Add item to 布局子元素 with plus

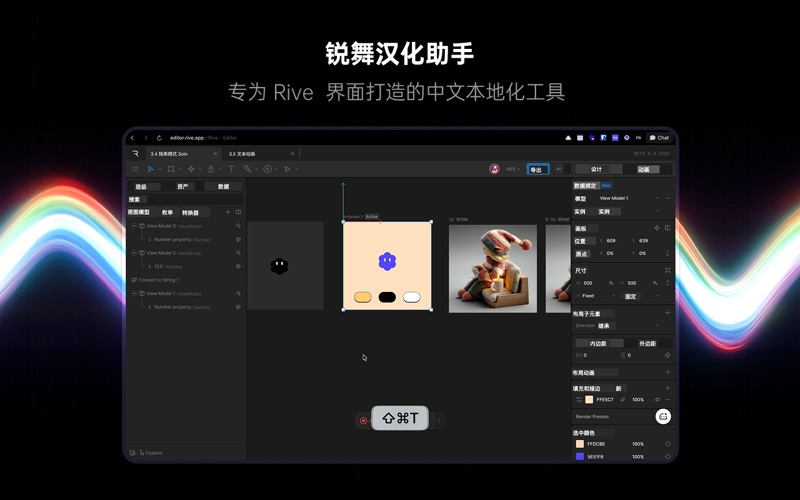[x=667, y=313]
